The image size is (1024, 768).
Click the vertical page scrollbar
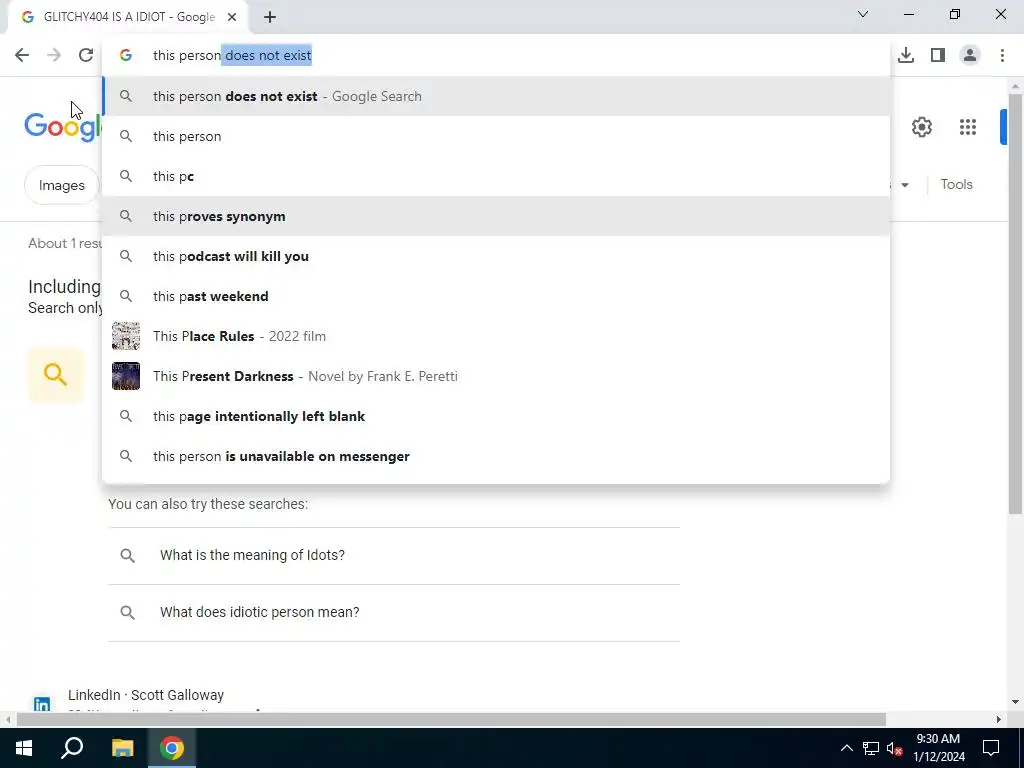[x=1015, y=304]
